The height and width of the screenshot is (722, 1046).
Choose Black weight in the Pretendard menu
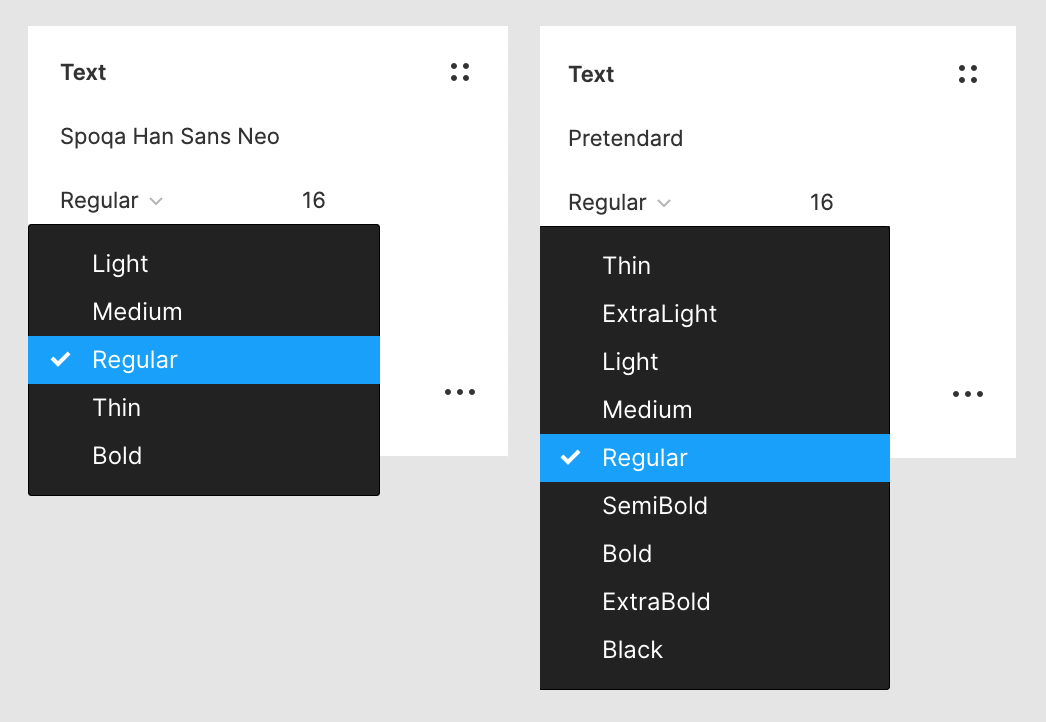click(632, 650)
